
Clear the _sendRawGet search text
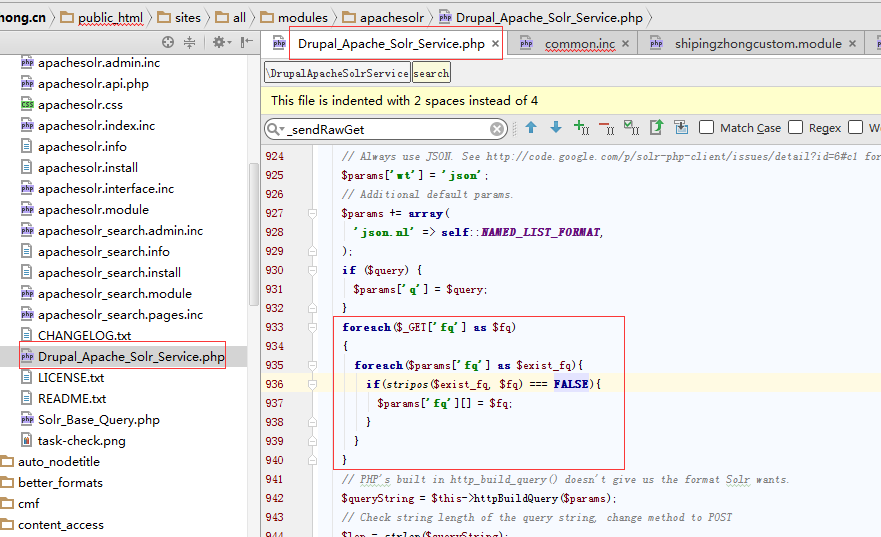tap(497, 129)
